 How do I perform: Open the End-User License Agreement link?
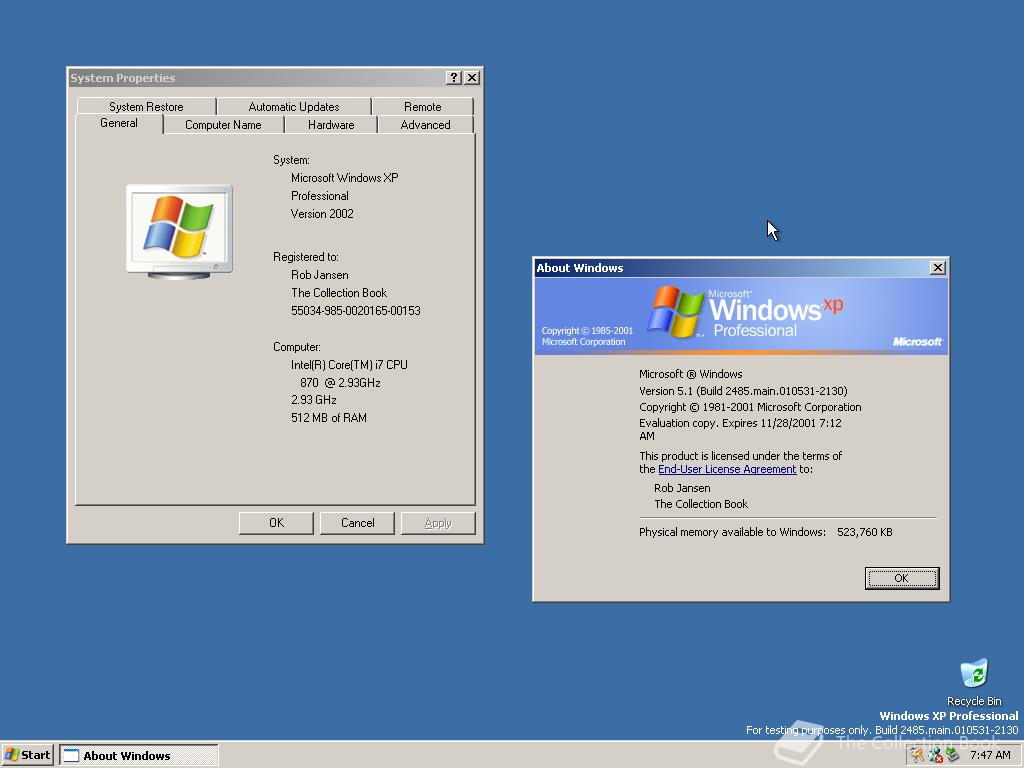tap(727, 469)
